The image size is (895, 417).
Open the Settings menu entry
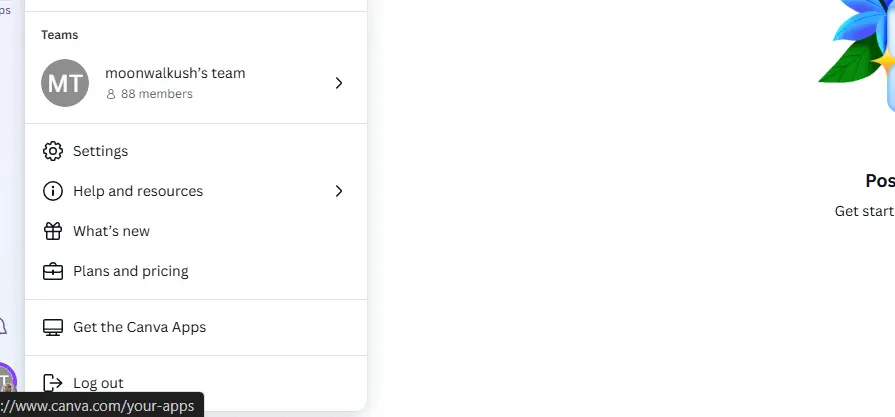coord(196,151)
